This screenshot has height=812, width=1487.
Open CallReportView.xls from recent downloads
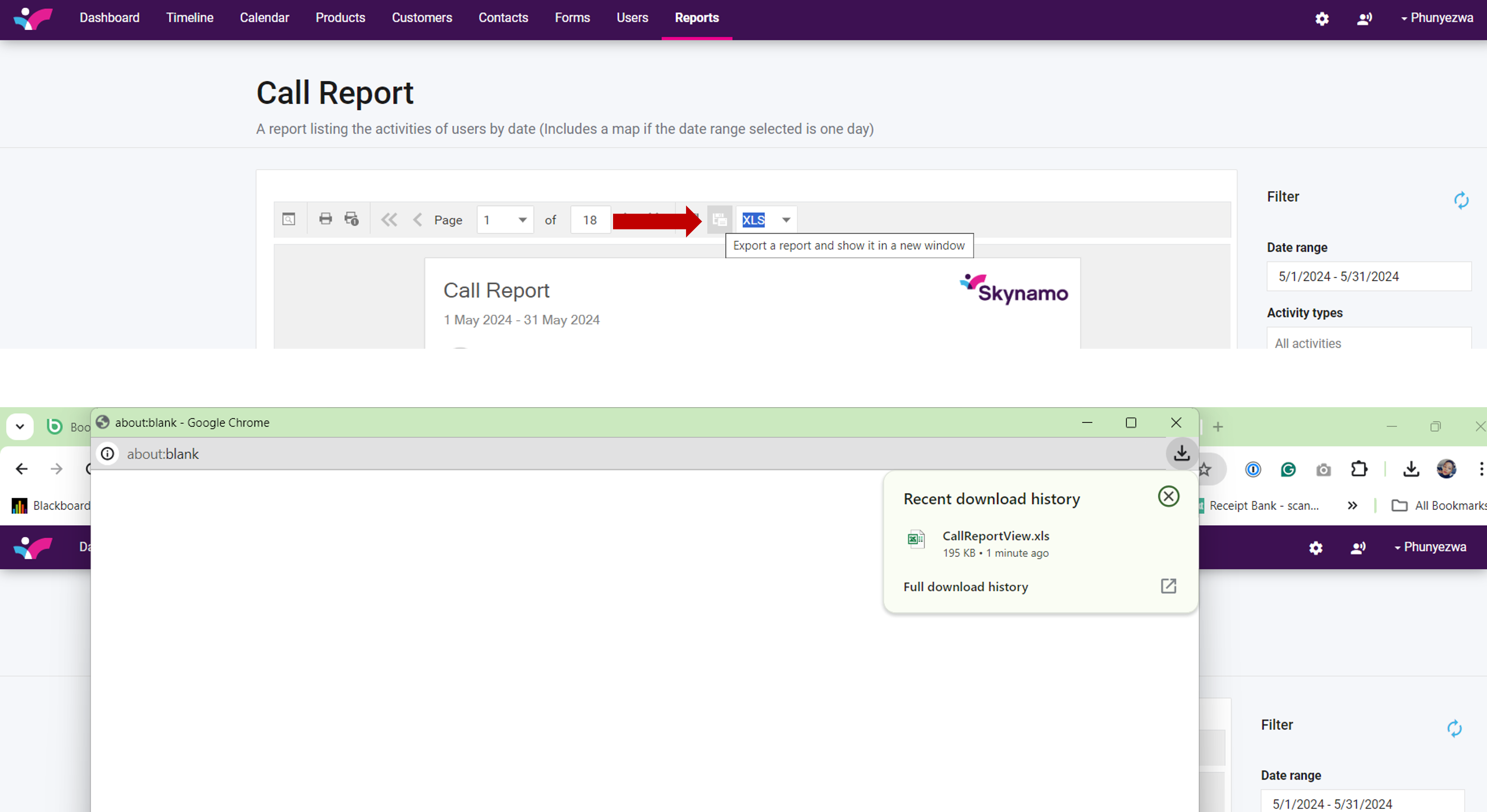pos(995,536)
